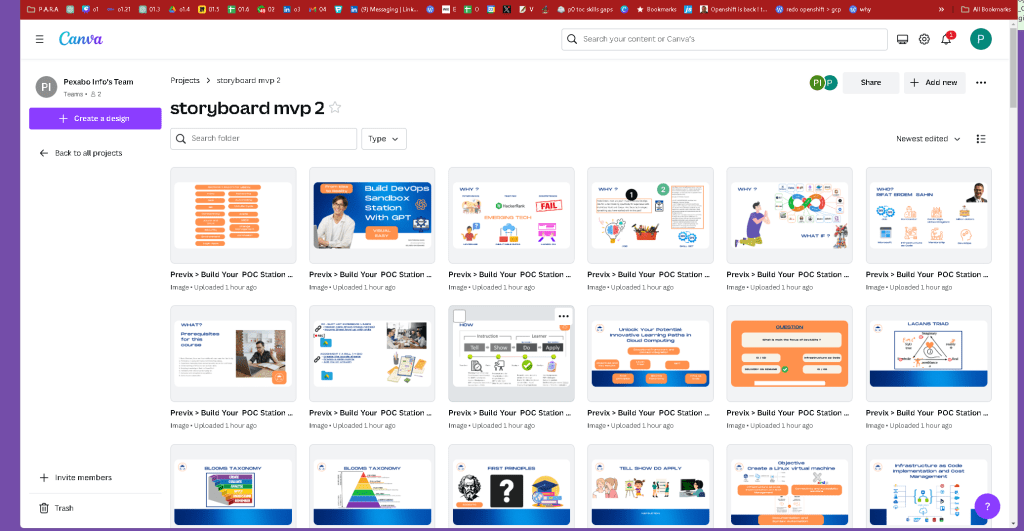Open the o1.4 Google Drive bookmark
The height and width of the screenshot is (531, 1024).
[179, 9]
